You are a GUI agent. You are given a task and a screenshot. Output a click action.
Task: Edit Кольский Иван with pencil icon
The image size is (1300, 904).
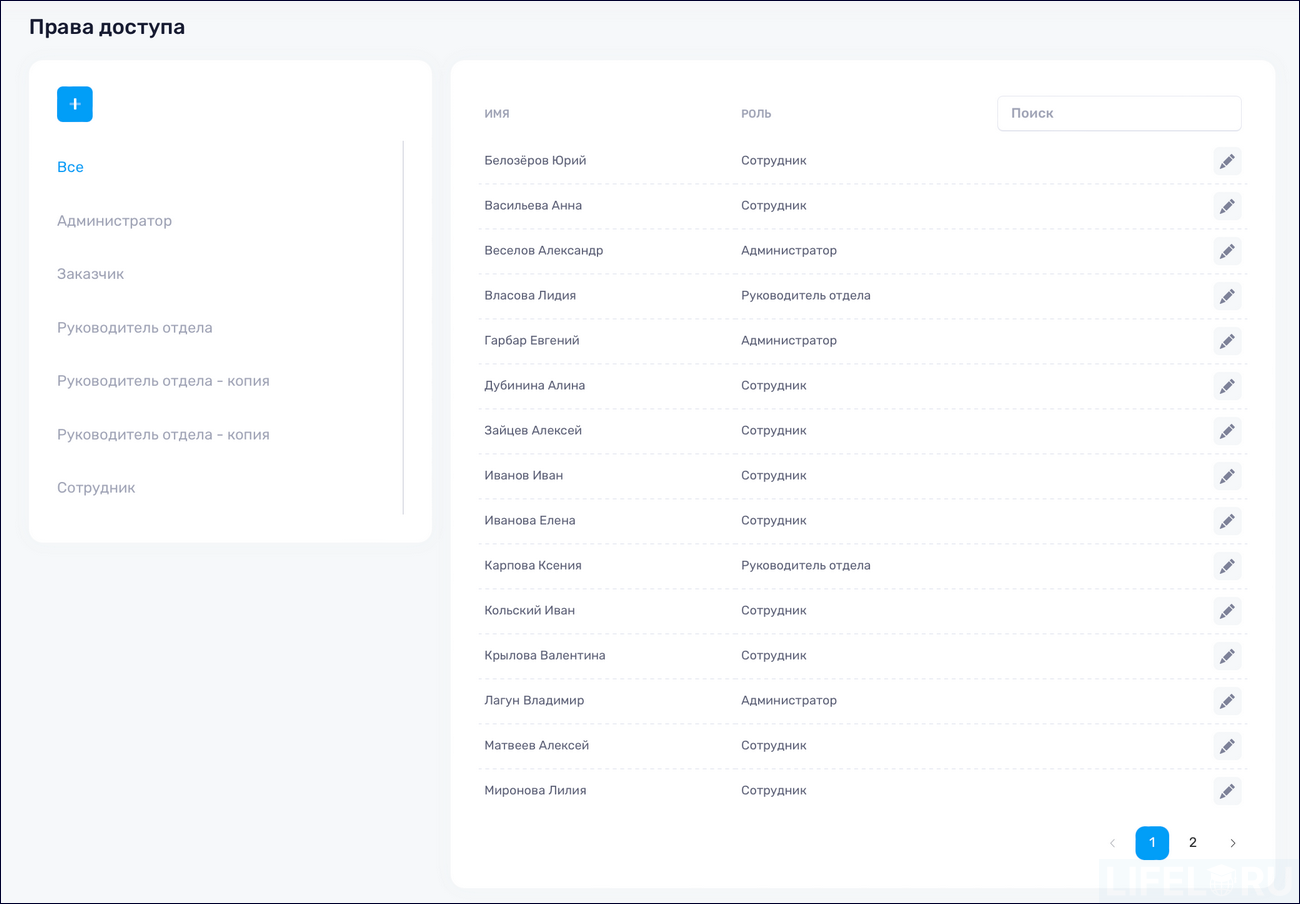pyautogui.click(x=1227, y=611)
